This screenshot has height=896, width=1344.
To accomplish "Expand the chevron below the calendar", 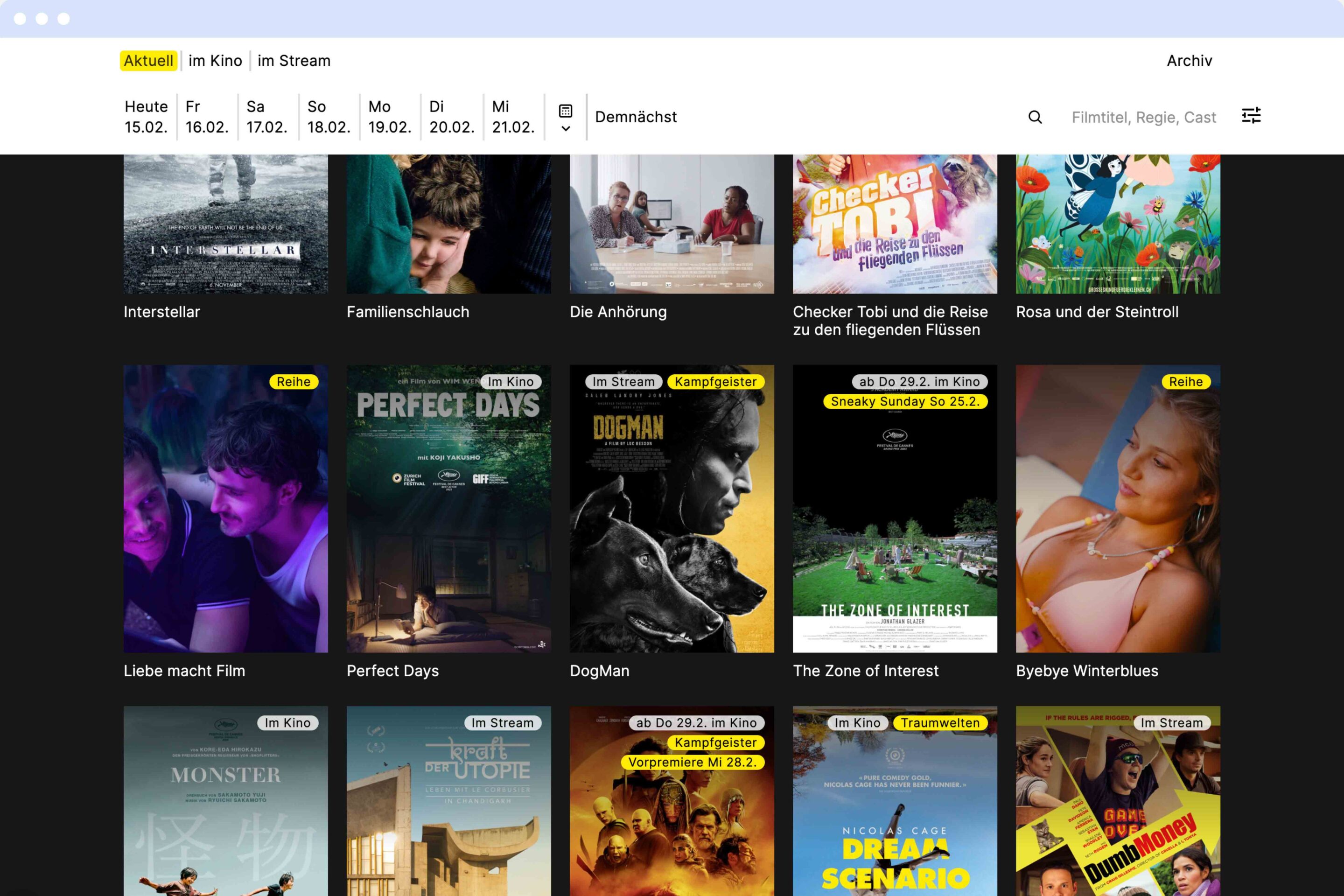I will (x=565, y=129).
